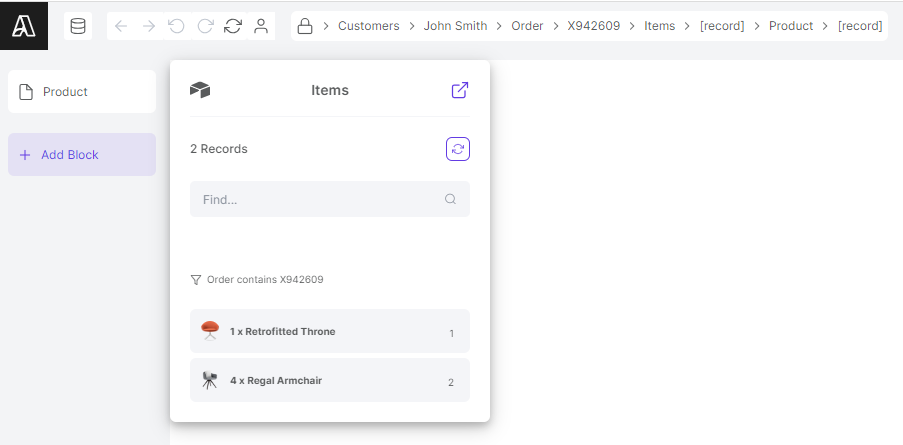Open the database icon in toolbar
The height and width of the screenshot is (445, 903).
coord(78,26)
